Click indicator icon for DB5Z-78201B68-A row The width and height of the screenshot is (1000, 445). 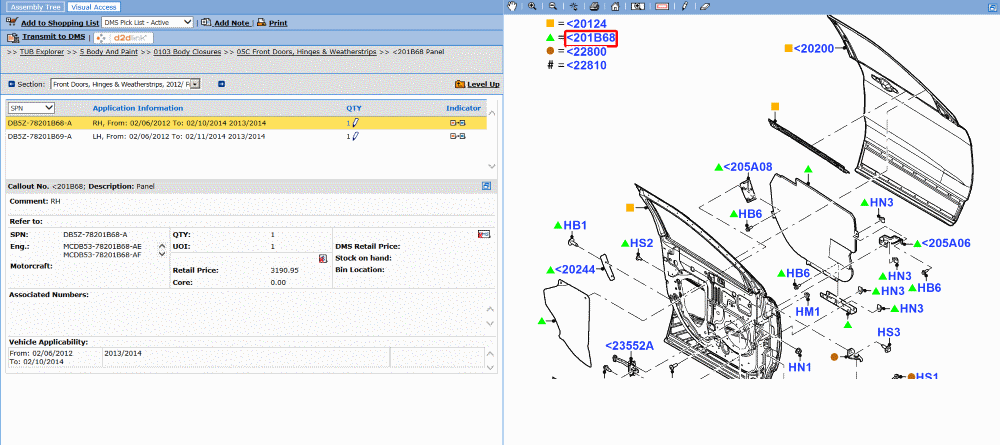coord(457,122)
